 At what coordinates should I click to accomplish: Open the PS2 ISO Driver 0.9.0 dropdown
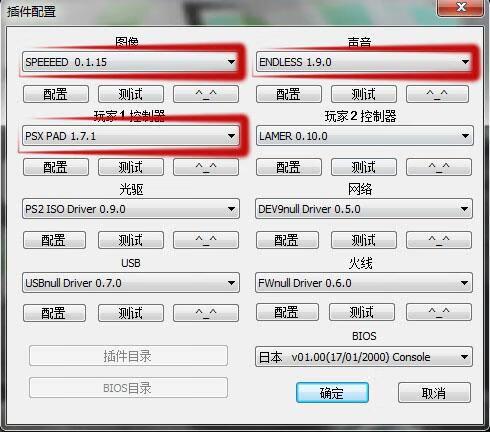pyautogui.click(x=130, y=209)
